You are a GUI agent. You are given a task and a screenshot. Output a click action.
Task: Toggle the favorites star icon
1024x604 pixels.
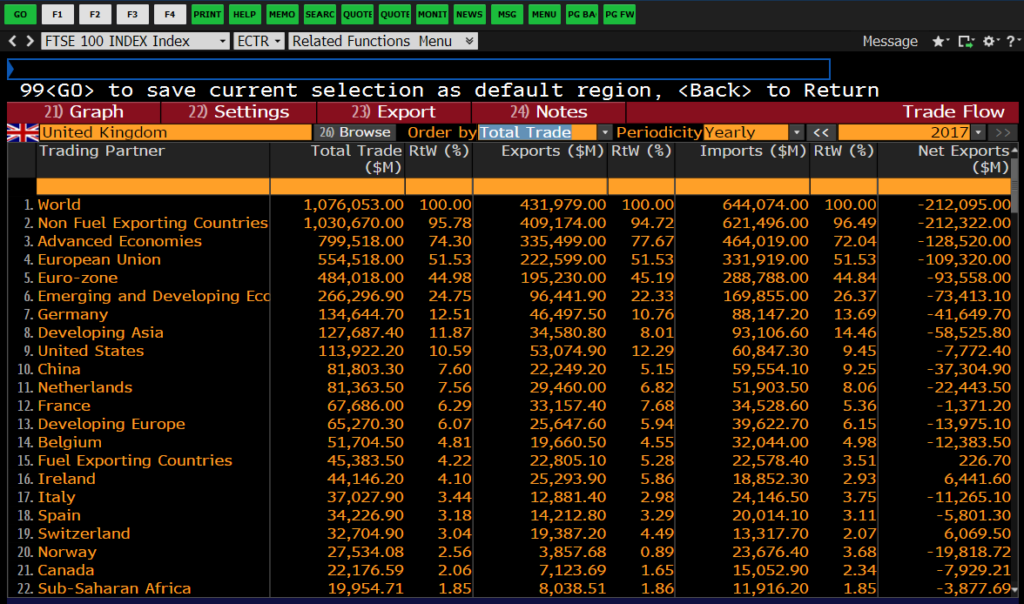937,42
